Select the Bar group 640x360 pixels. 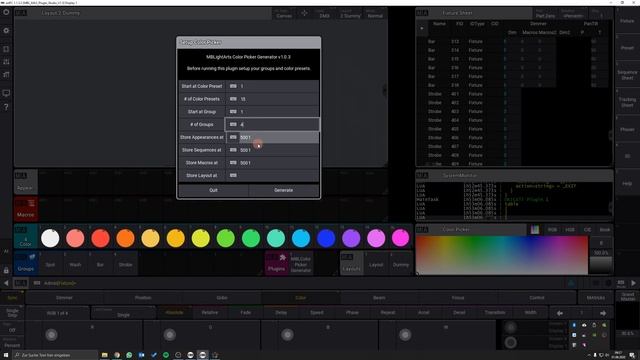[x=100, y=264]
